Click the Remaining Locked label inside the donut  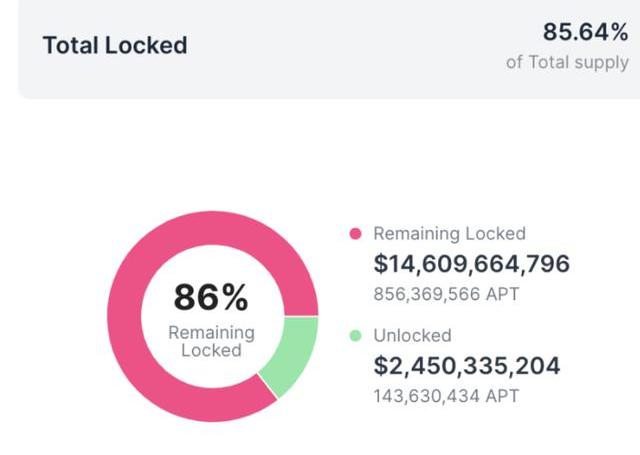pyautogui.click(x=211, y=341)
